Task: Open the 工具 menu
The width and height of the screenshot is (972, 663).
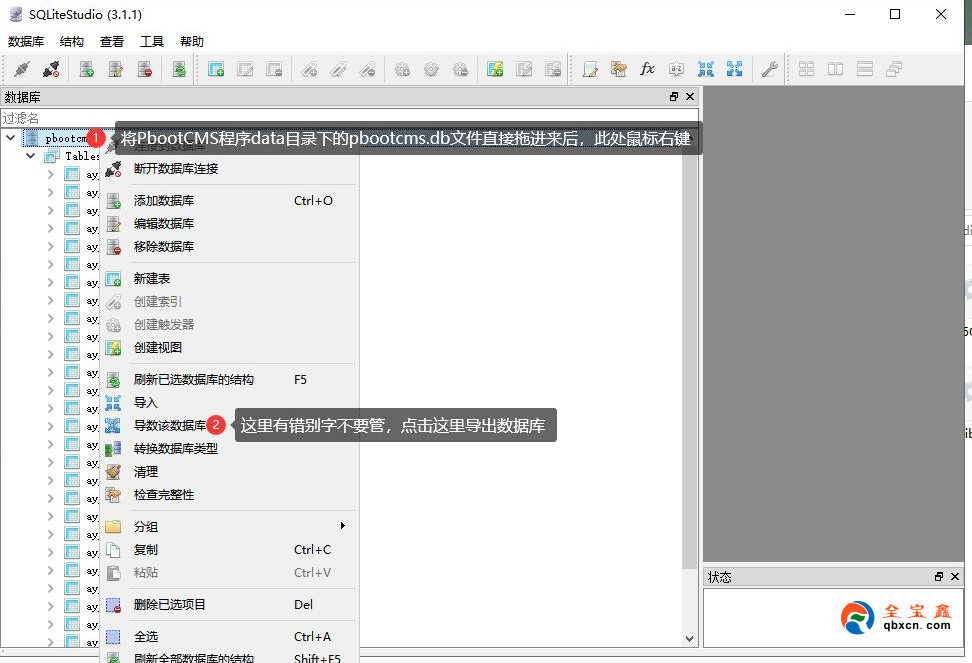Action: (152, 42)
